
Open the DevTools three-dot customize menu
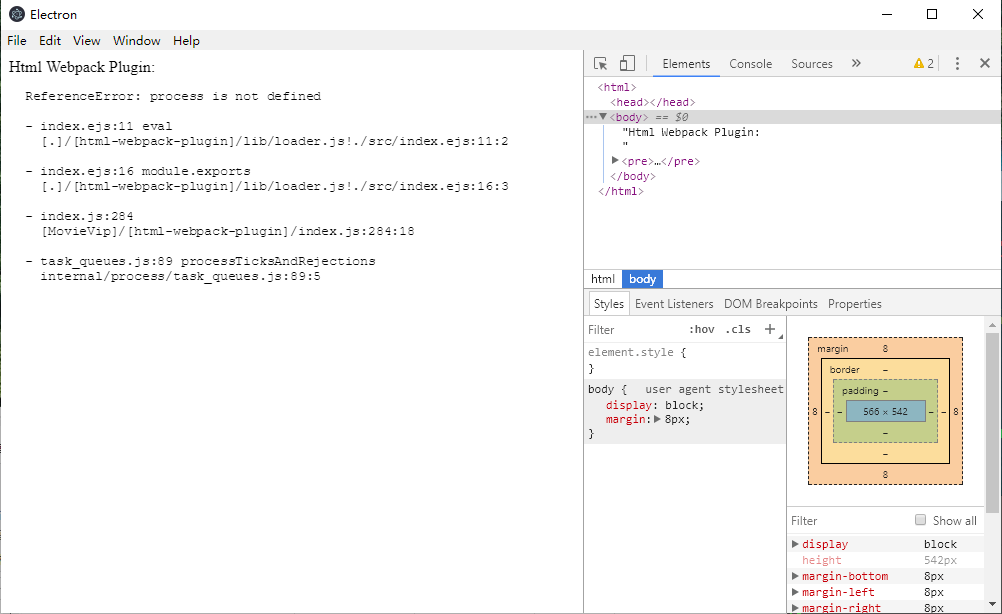pyautogui.click(x=957, y=63)
